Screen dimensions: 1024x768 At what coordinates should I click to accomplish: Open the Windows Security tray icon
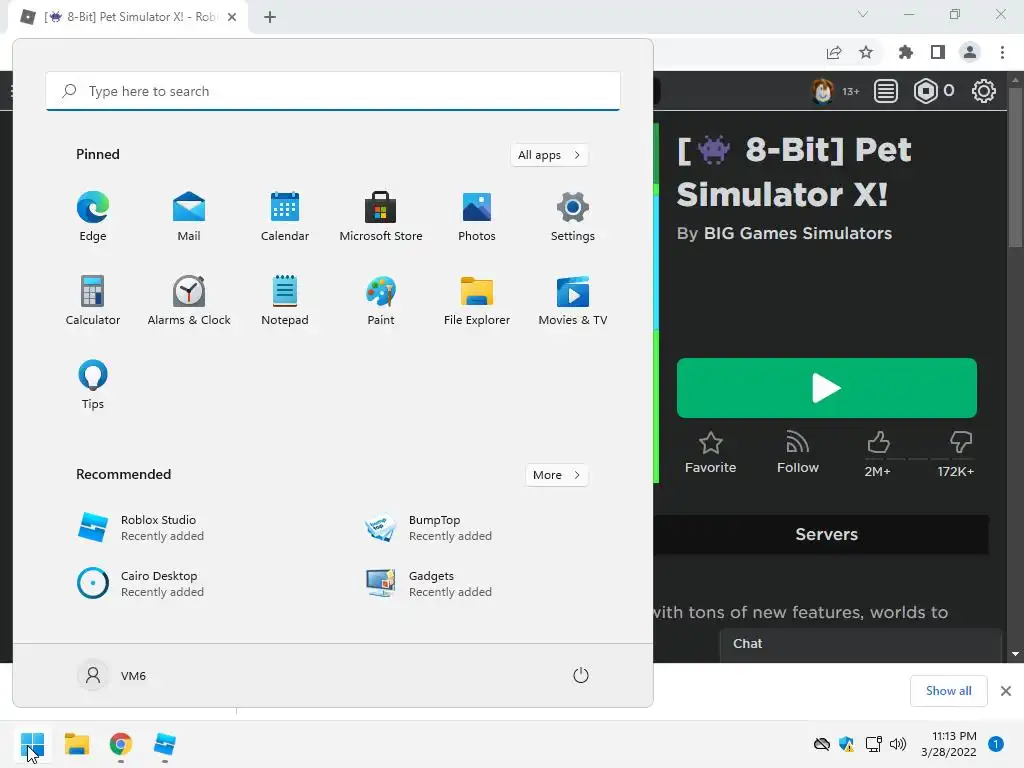[x=846, y=744]
